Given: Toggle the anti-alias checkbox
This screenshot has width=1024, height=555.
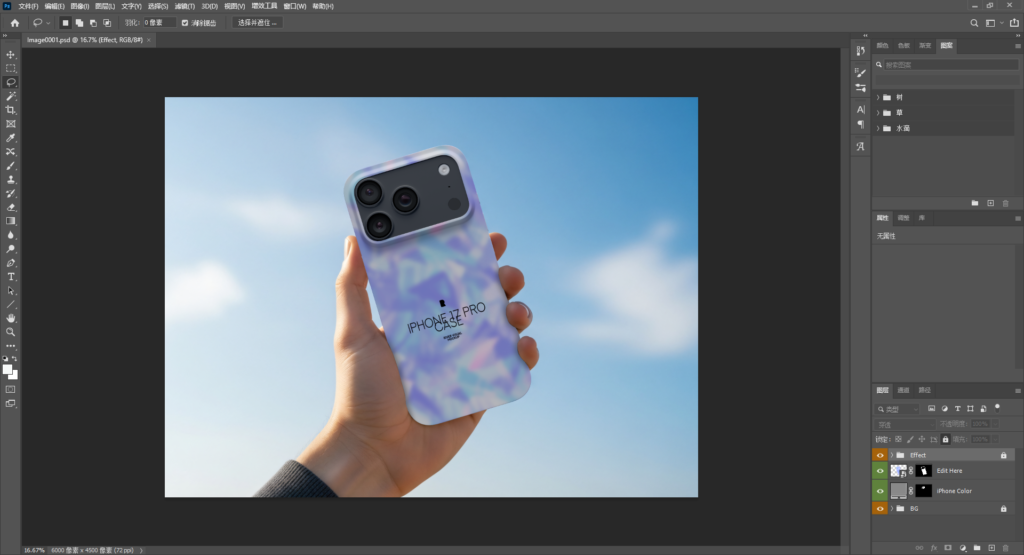Looking at the screenshot, I should [185, 23].
